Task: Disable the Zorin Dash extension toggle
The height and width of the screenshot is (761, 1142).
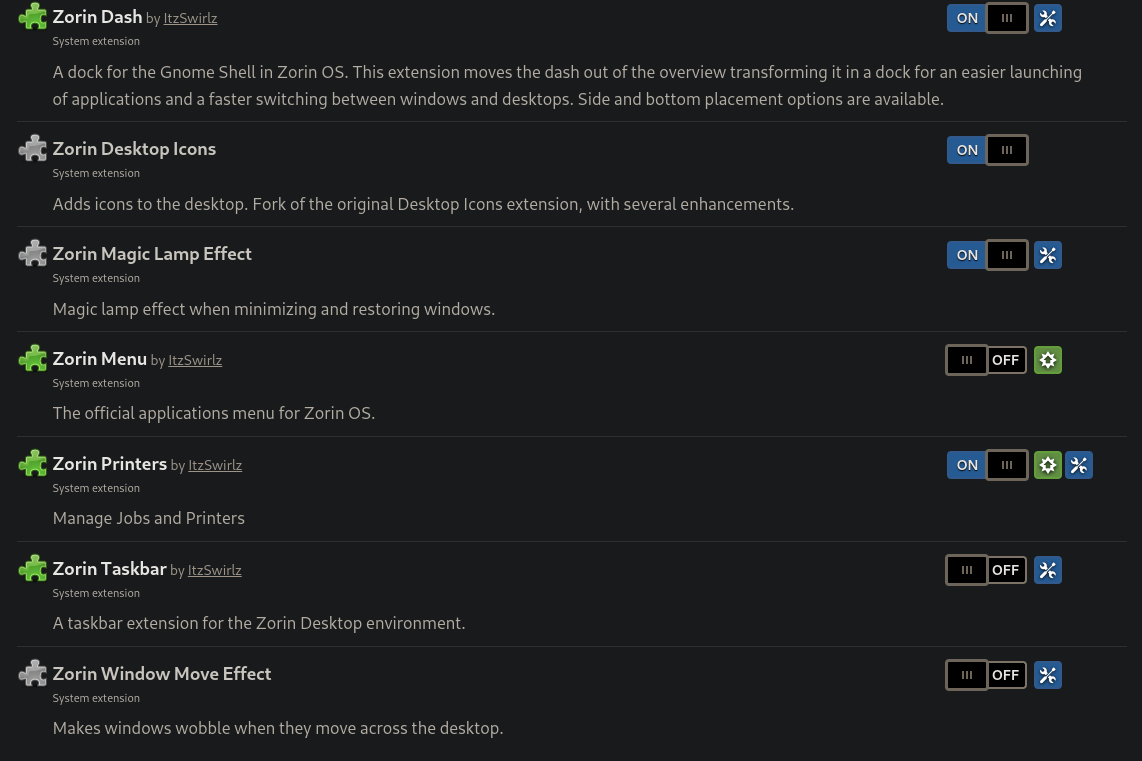Action: [987, 18]
